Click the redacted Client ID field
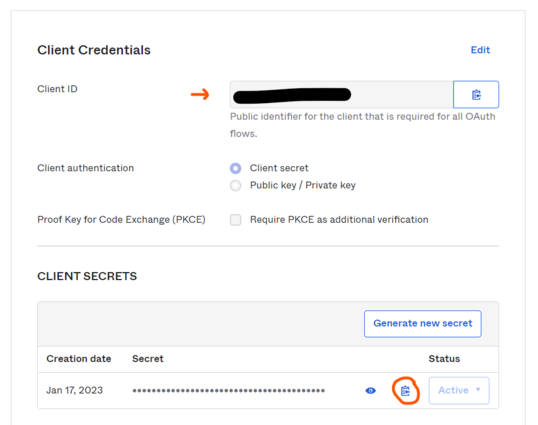This screenshot has width=538, height=425. [x=341, y=95]
